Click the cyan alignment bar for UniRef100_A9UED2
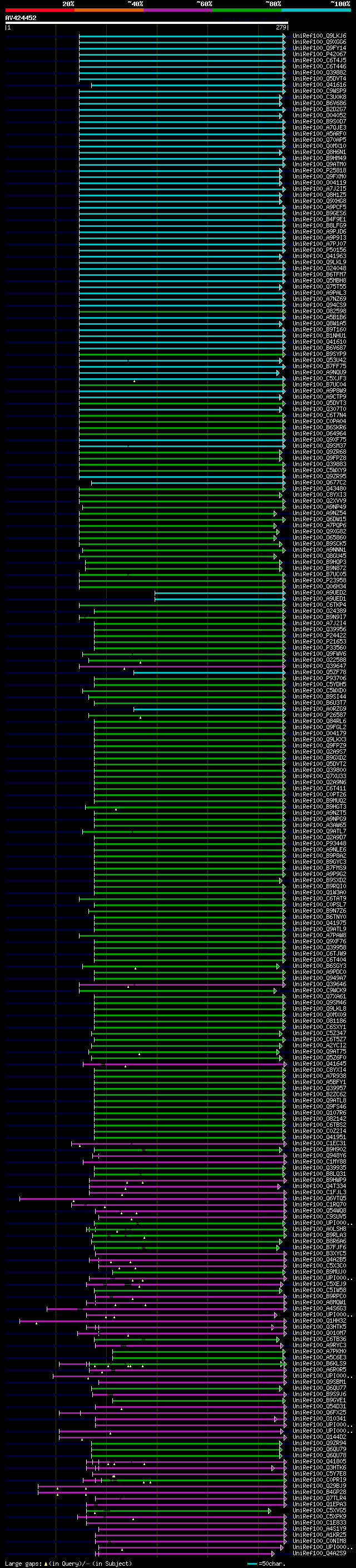Viewport: 356px width, 1568px height. point(219,593)
